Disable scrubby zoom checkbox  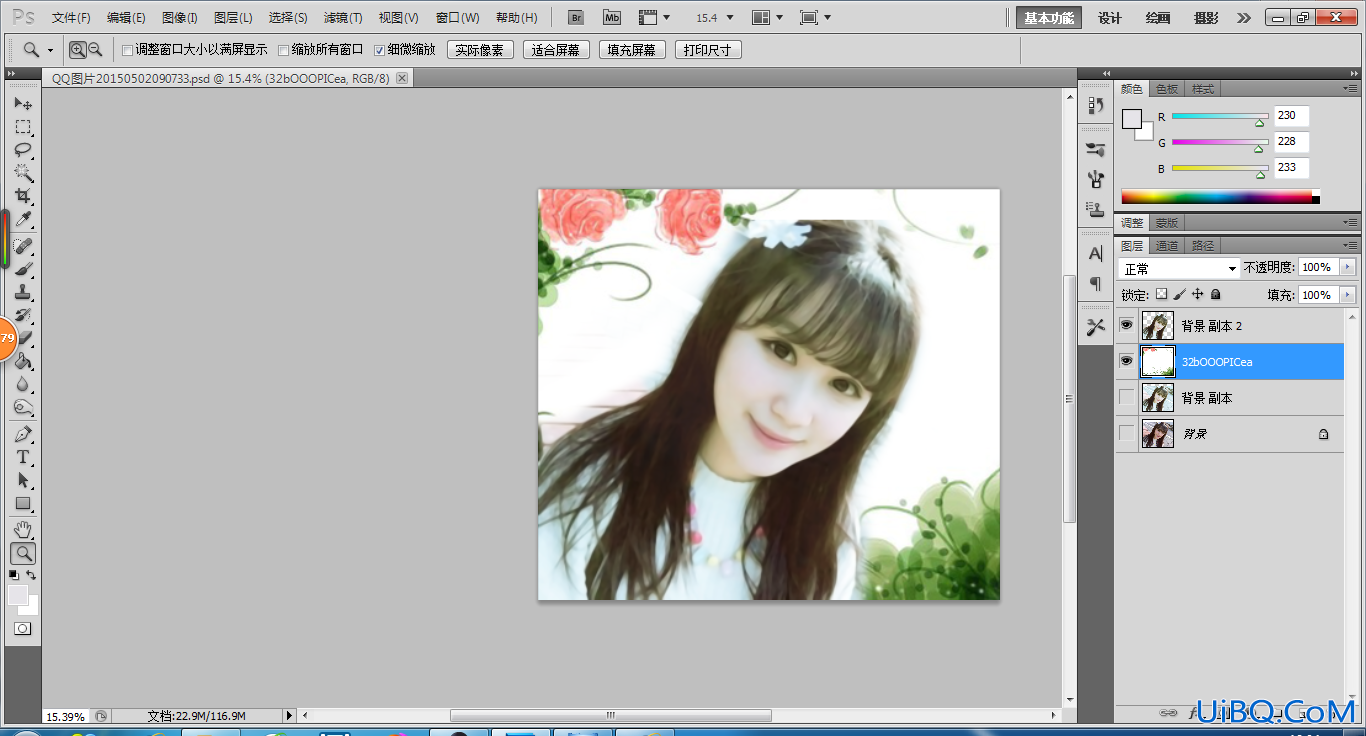click(379, 50)
